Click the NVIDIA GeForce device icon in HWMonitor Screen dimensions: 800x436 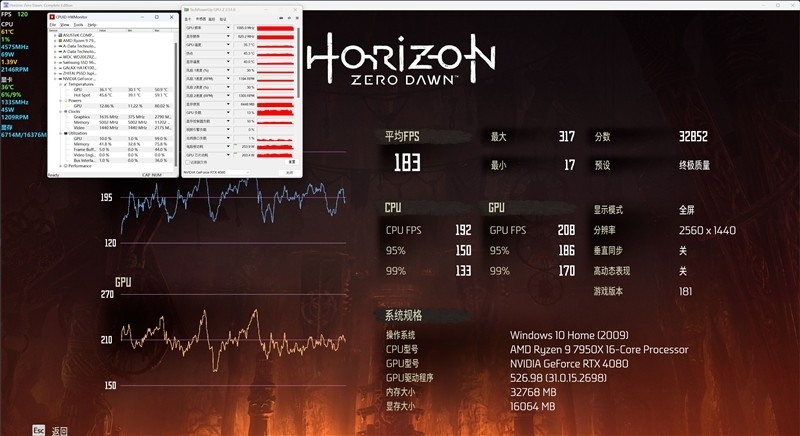pos(60,79)
